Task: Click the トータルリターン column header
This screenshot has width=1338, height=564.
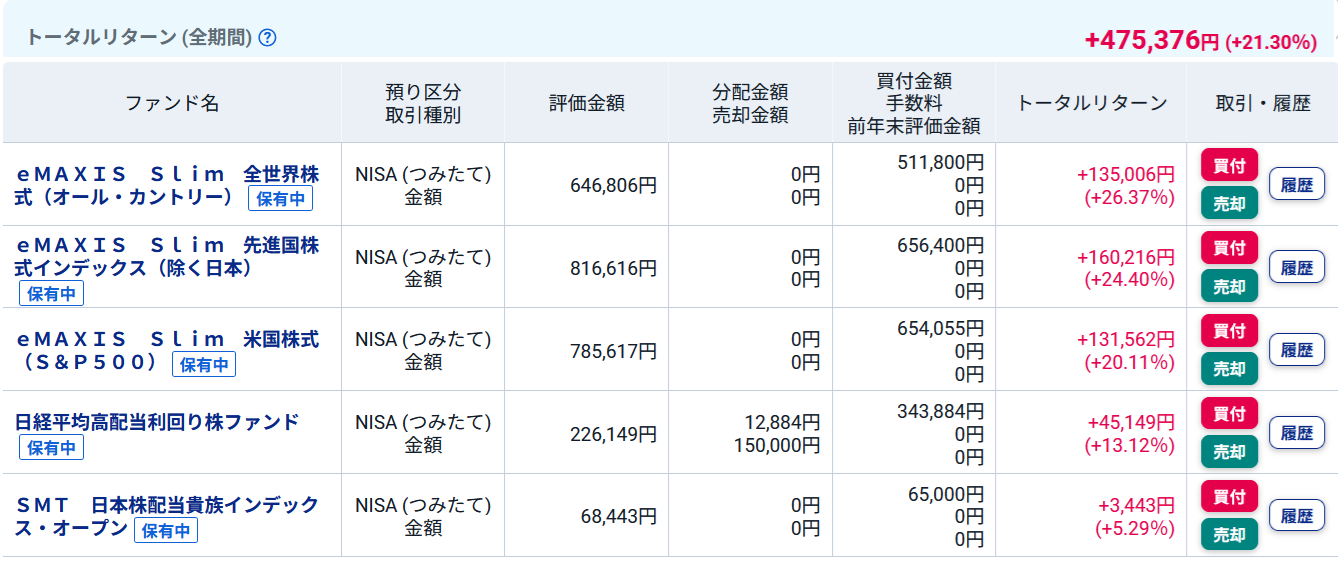Action: [x=1091, y=103]
